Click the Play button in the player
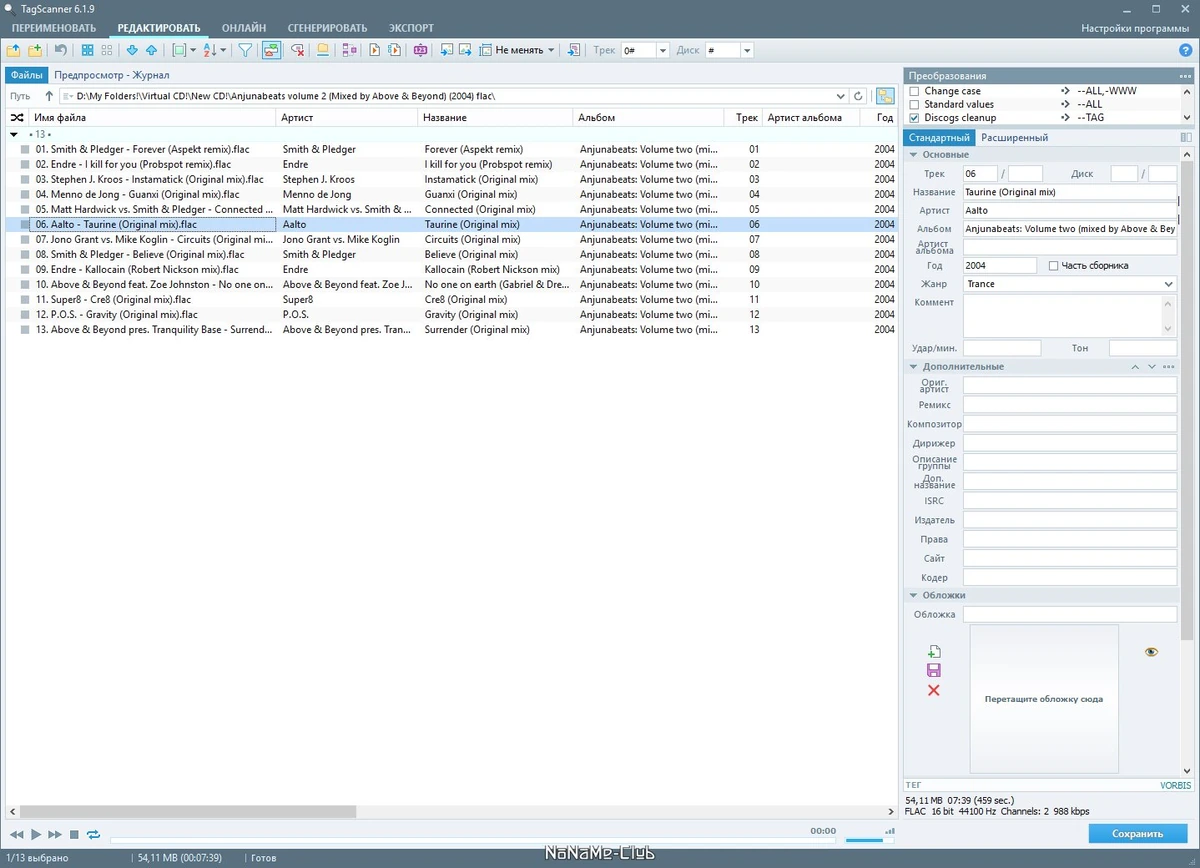 click(x=36, y=834)
